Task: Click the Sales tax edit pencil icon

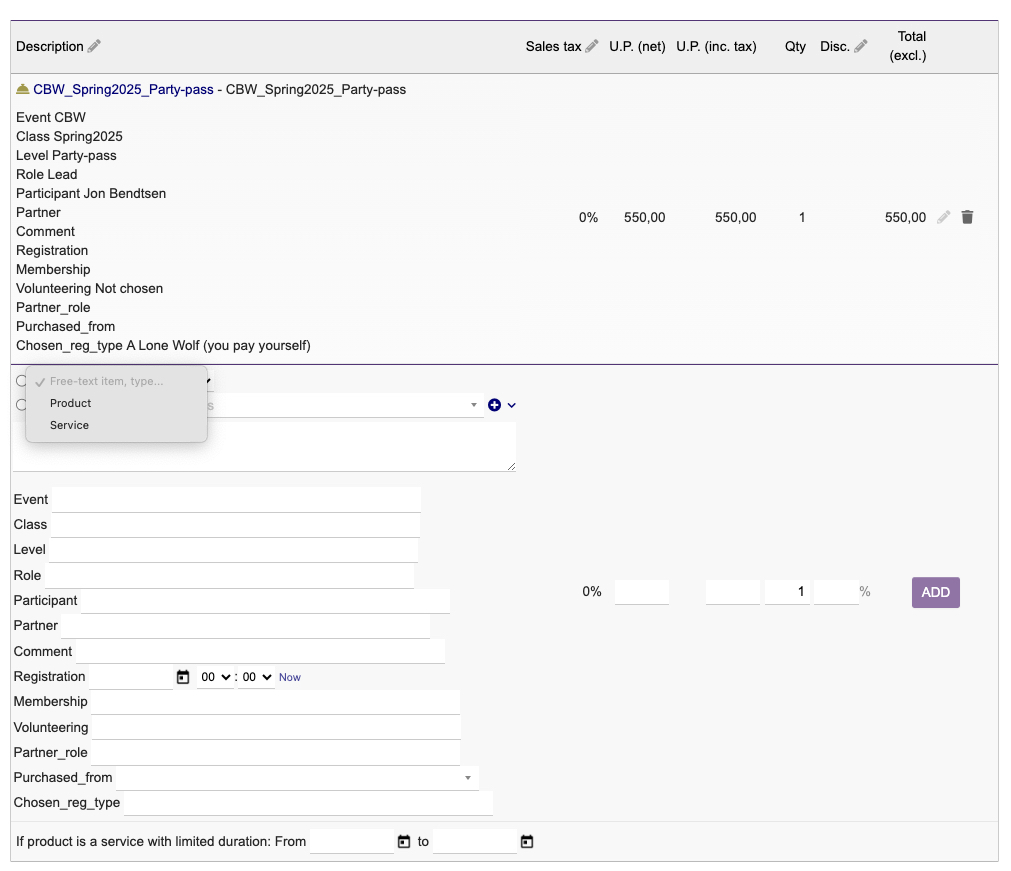Action: [x=592, y=46]
